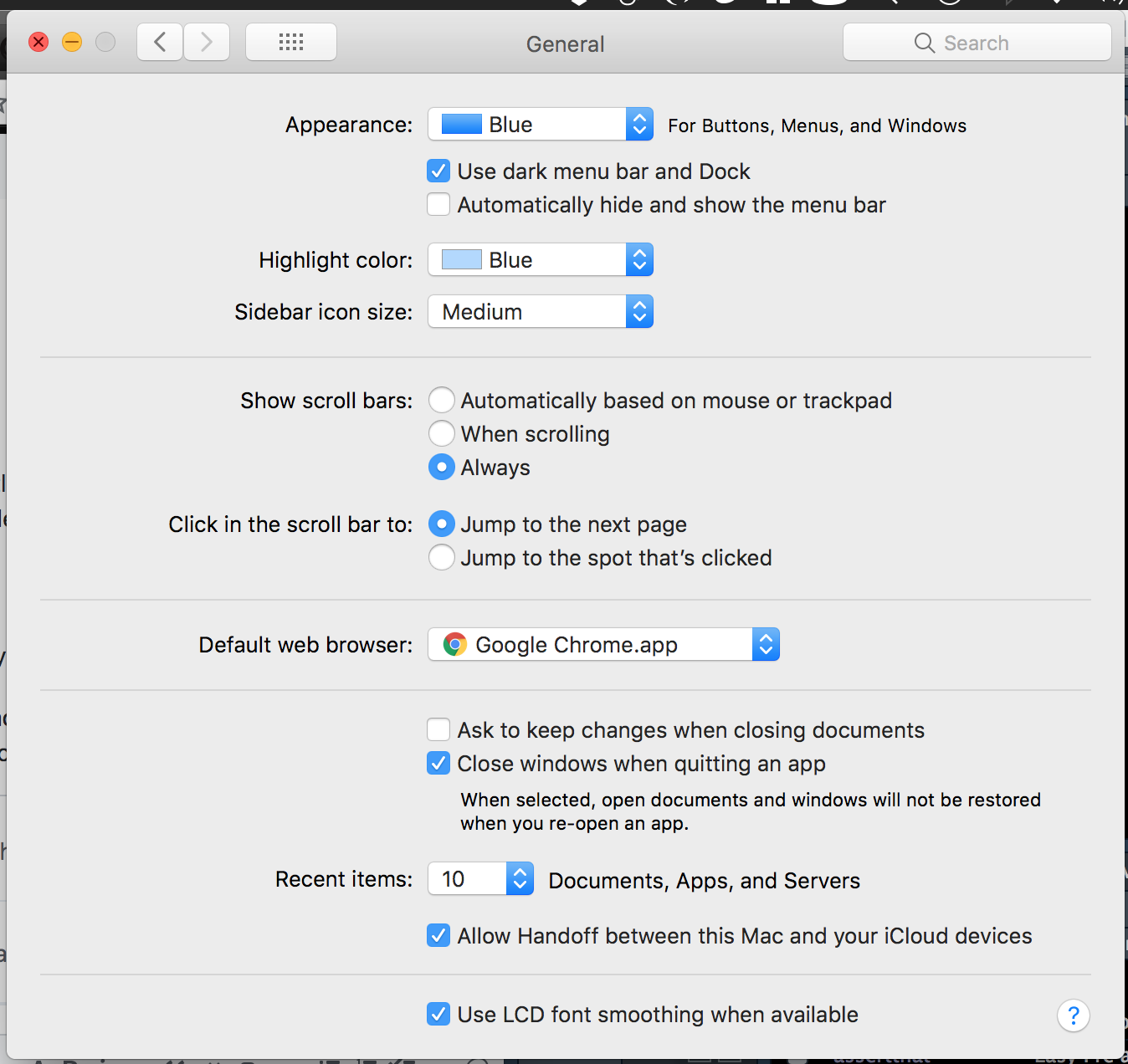Open the Highlight color menu showing Blue swatch
Screen dimensions: 1128x1064
[x=540, y=259]
